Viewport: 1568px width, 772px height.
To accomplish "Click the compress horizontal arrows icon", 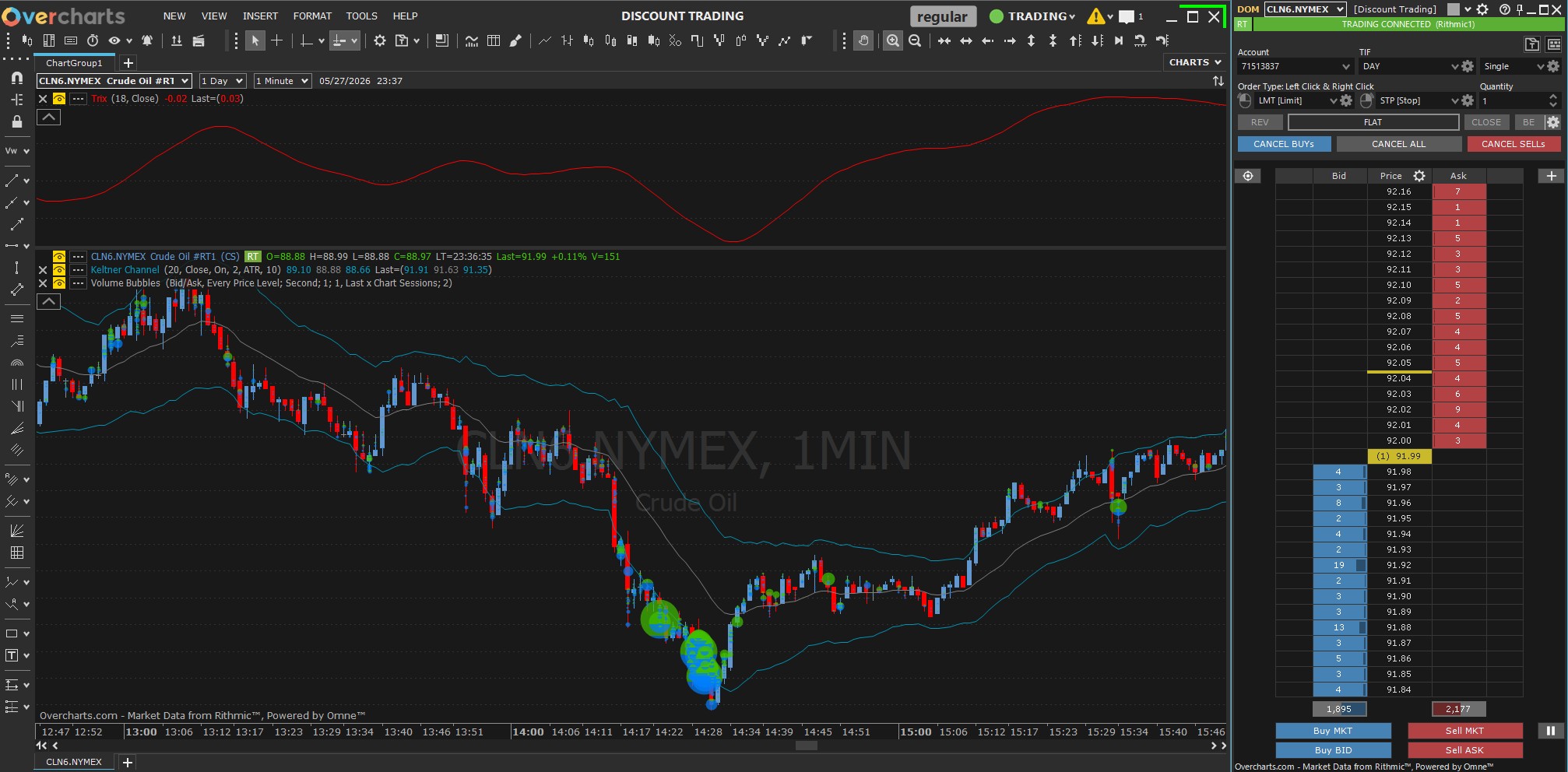I will coord(944,40).
